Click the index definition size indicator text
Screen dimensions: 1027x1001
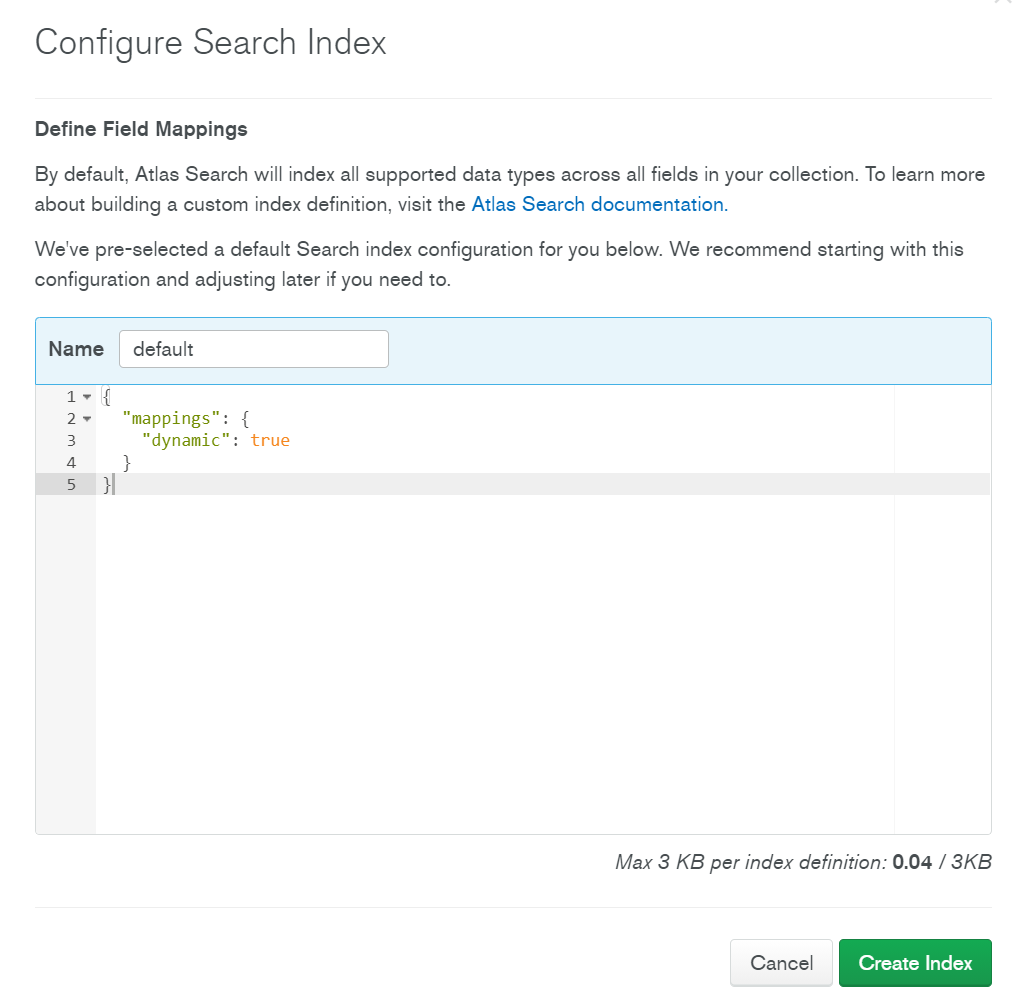coord(803,862)
